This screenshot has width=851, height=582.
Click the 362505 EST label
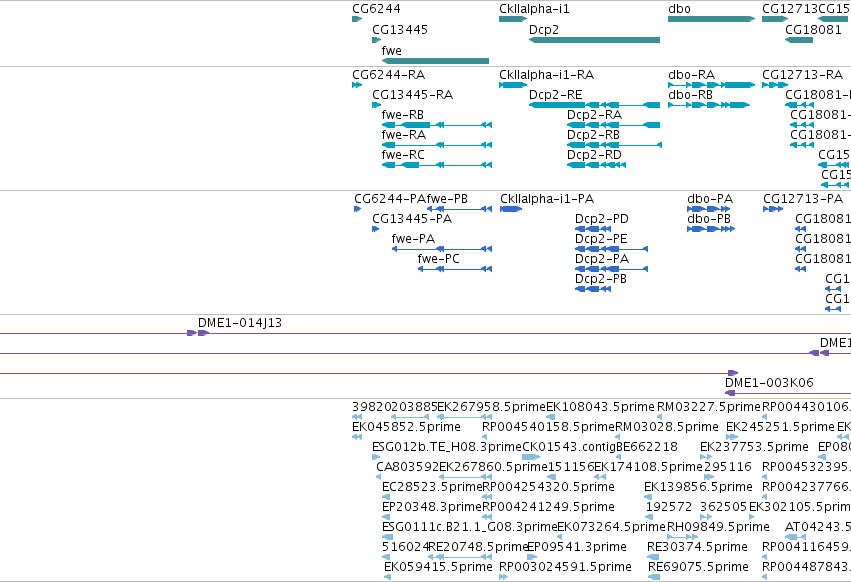pyautogui.click(x=723, y=508)
